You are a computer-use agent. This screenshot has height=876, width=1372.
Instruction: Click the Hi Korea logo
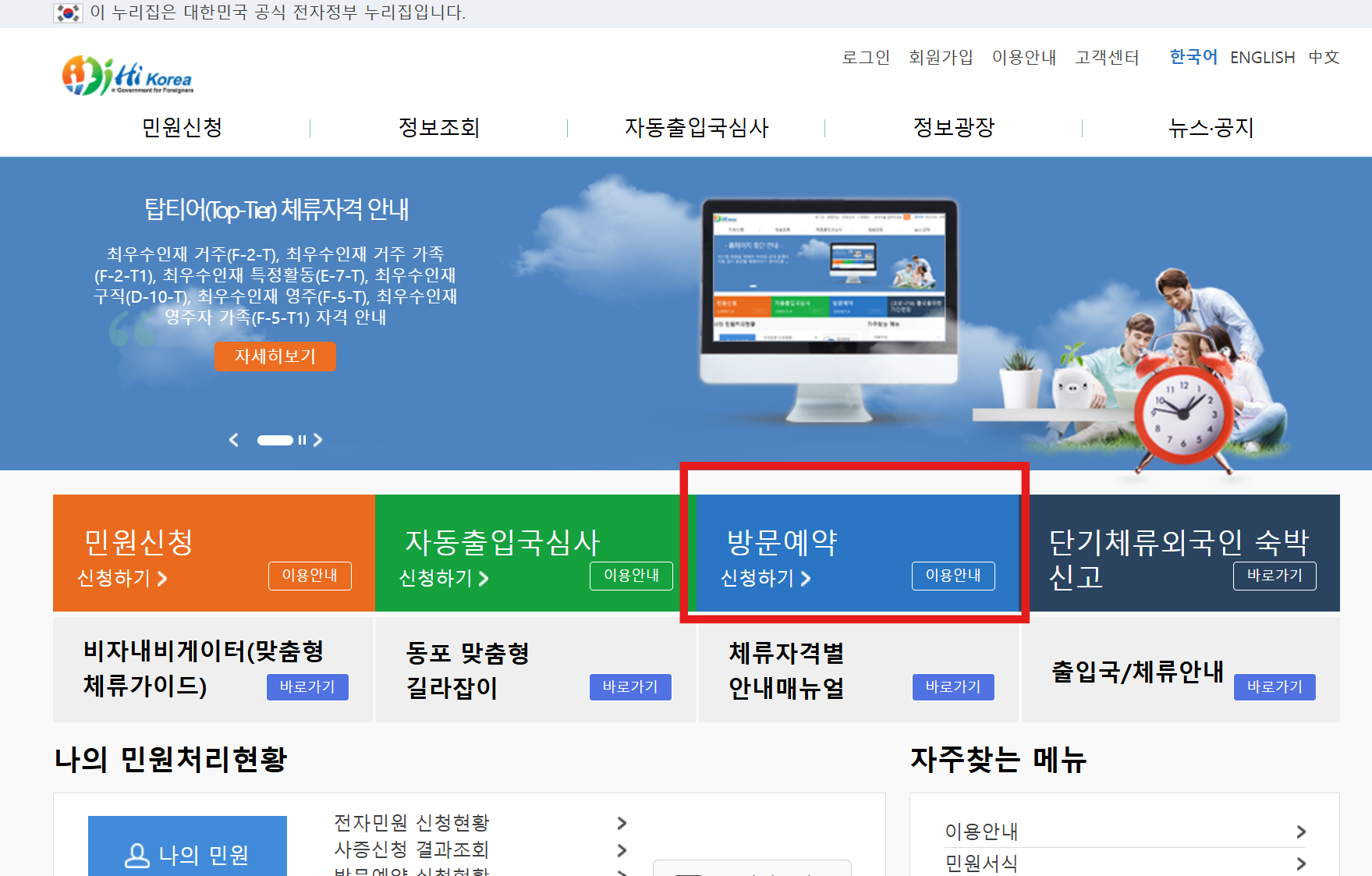(127, 76)
